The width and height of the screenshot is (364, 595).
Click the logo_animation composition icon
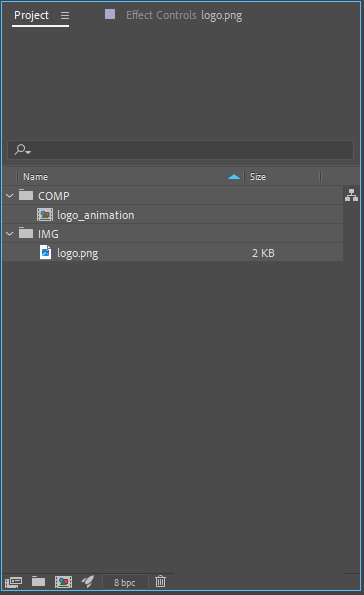pos(45,215)
